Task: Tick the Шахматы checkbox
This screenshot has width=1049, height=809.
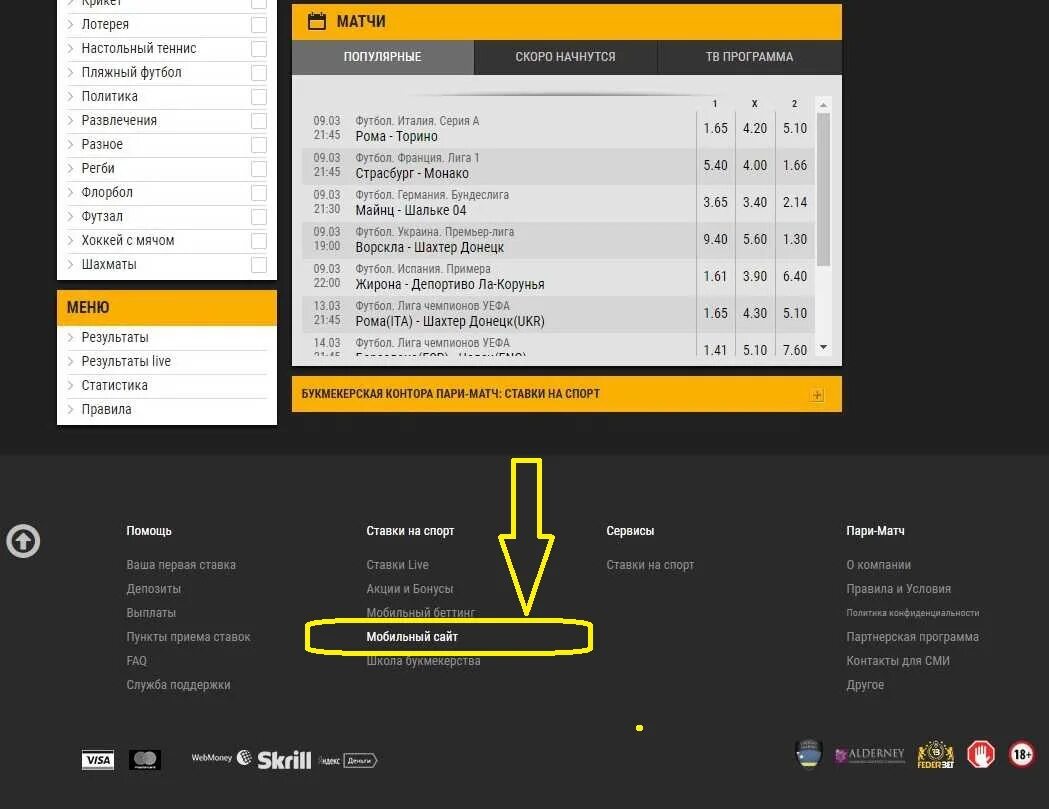Action: [259, 265]
